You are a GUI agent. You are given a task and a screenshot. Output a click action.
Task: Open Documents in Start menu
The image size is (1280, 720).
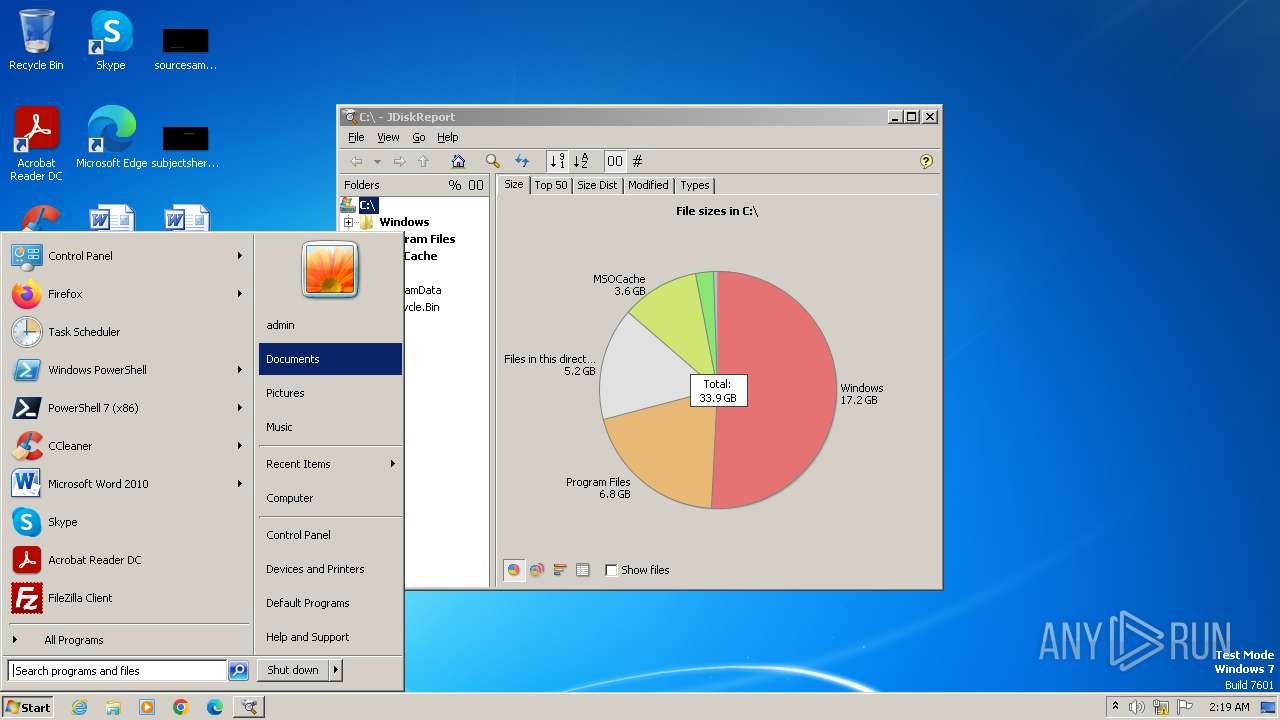330,359
